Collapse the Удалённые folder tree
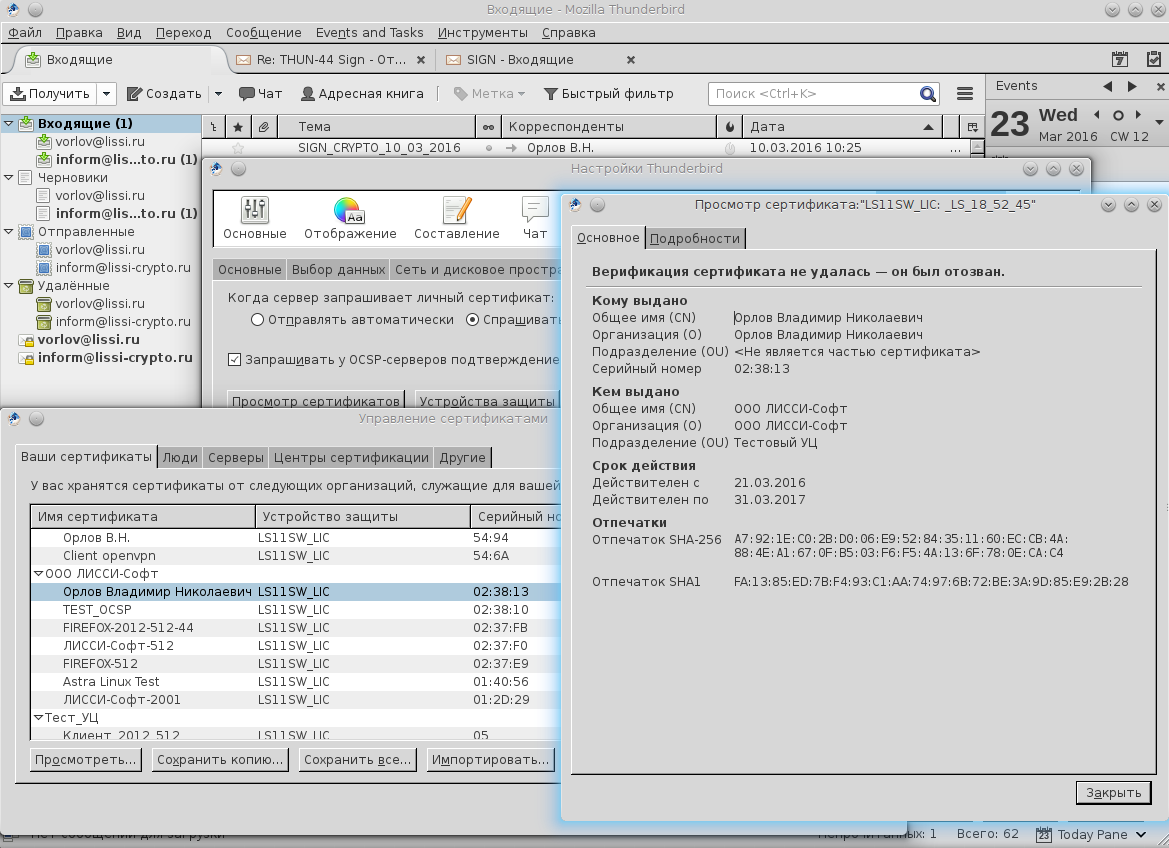Screen dimensions: 1169x848 (x=9, y=286)
